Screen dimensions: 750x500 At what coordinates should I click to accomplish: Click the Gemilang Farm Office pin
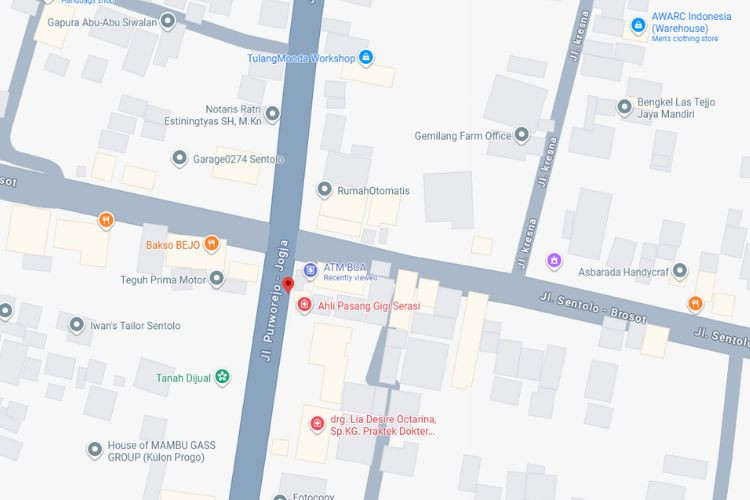click(522, 134)
